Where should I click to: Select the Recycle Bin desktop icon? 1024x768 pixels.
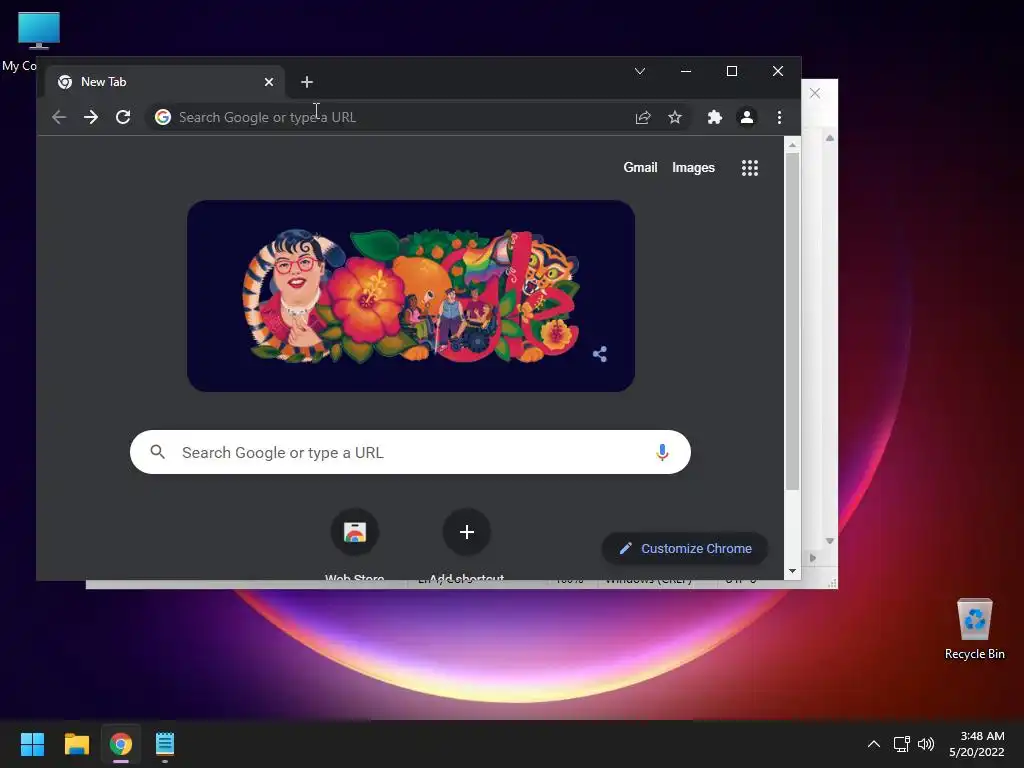(x=974, y=629)
